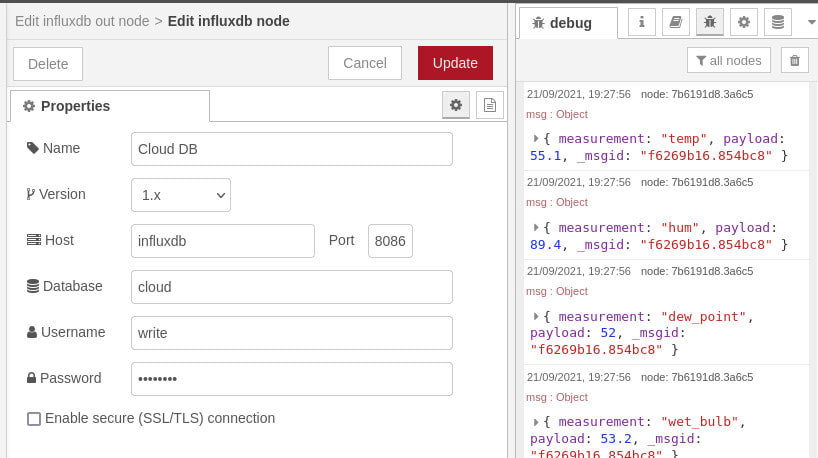Click the "temp" measurement string
Viewport: 818px width, 458px height.
(x=683, y=139)
